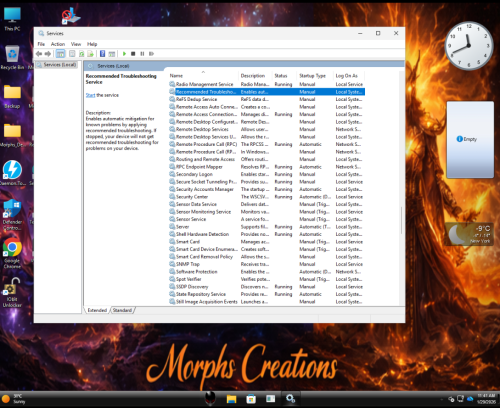The image size is (500, 408).
Task: Select the Security Center row
Action: coord(267,197)
